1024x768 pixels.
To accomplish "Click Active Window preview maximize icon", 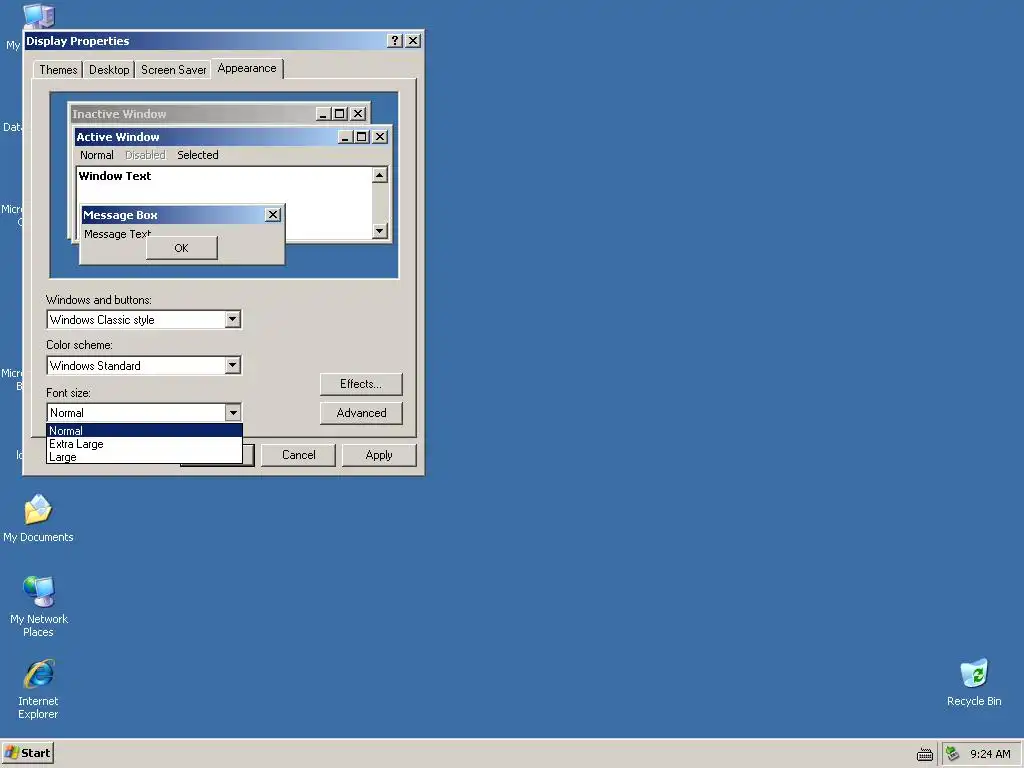I will coord(362,136).
